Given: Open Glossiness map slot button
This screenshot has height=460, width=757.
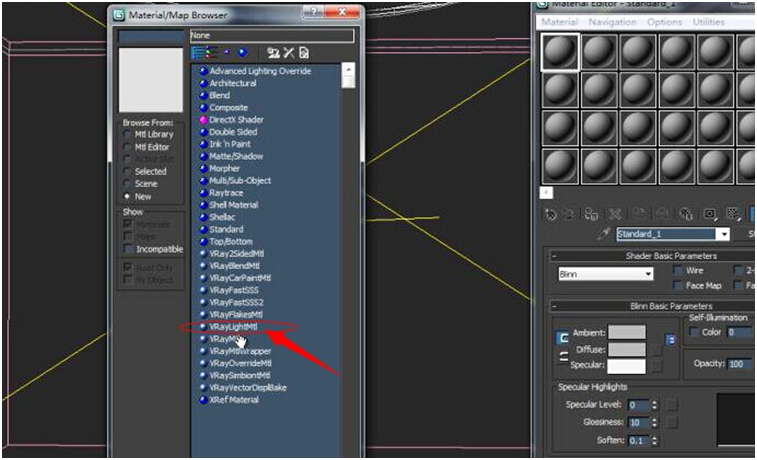Looking at the screenshot, I should pos(672,422).
